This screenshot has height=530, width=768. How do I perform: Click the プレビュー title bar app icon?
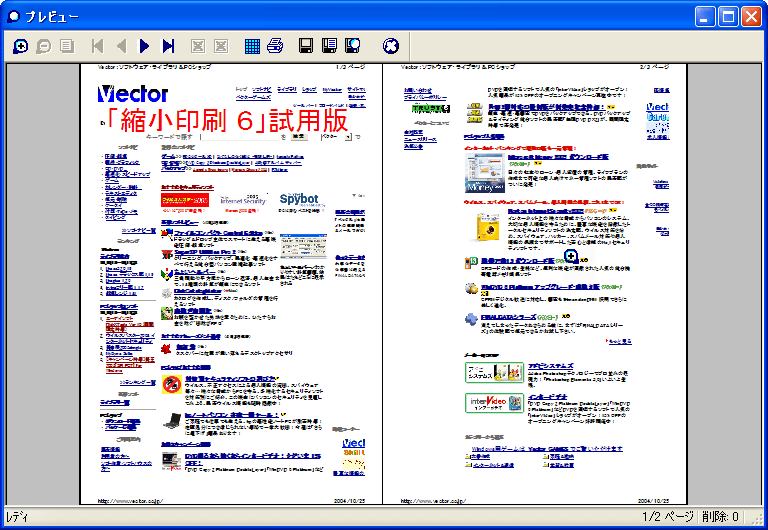click(14, 17)
